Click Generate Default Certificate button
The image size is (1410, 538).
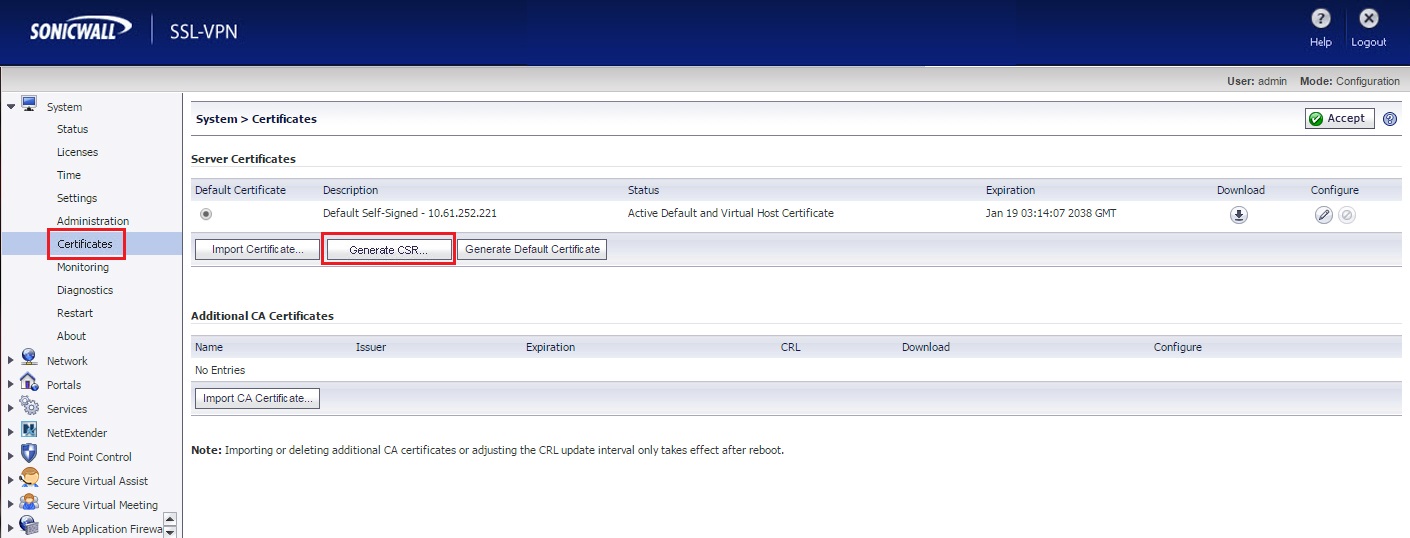(x=532, y=250)
